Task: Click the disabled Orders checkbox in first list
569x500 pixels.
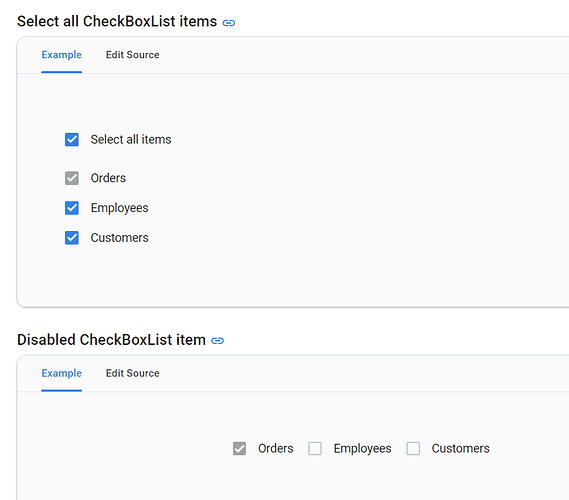Action: pyautogui.click(x=72, y=178)
